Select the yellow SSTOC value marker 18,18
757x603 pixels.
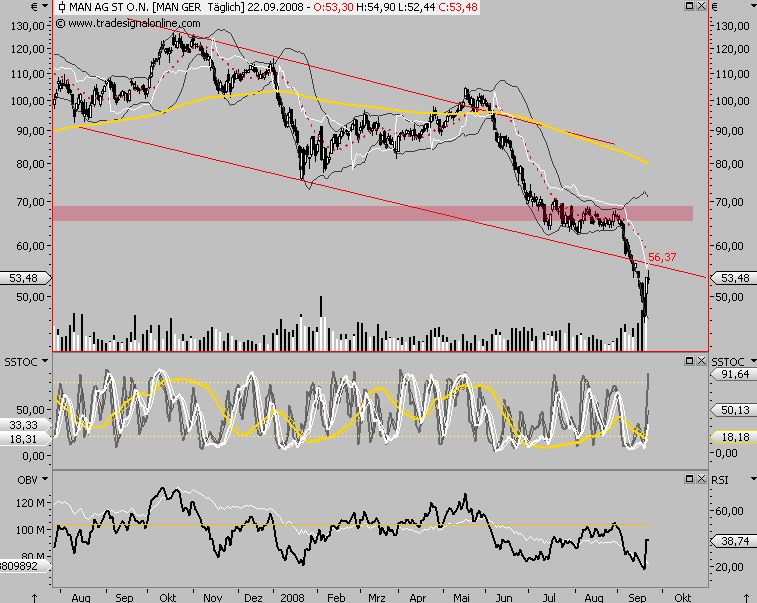pyautogui.click(x=734, y=437)
